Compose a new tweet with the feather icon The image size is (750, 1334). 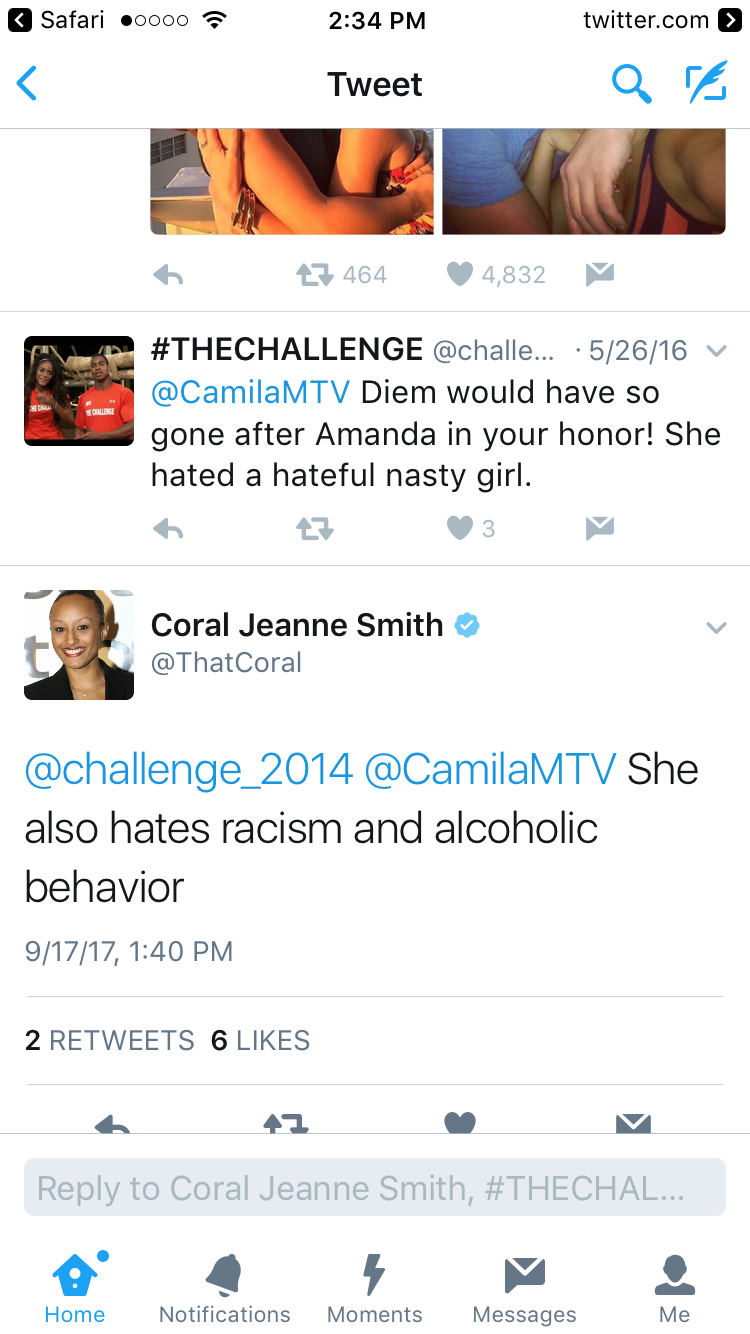(x=706, y=84)
